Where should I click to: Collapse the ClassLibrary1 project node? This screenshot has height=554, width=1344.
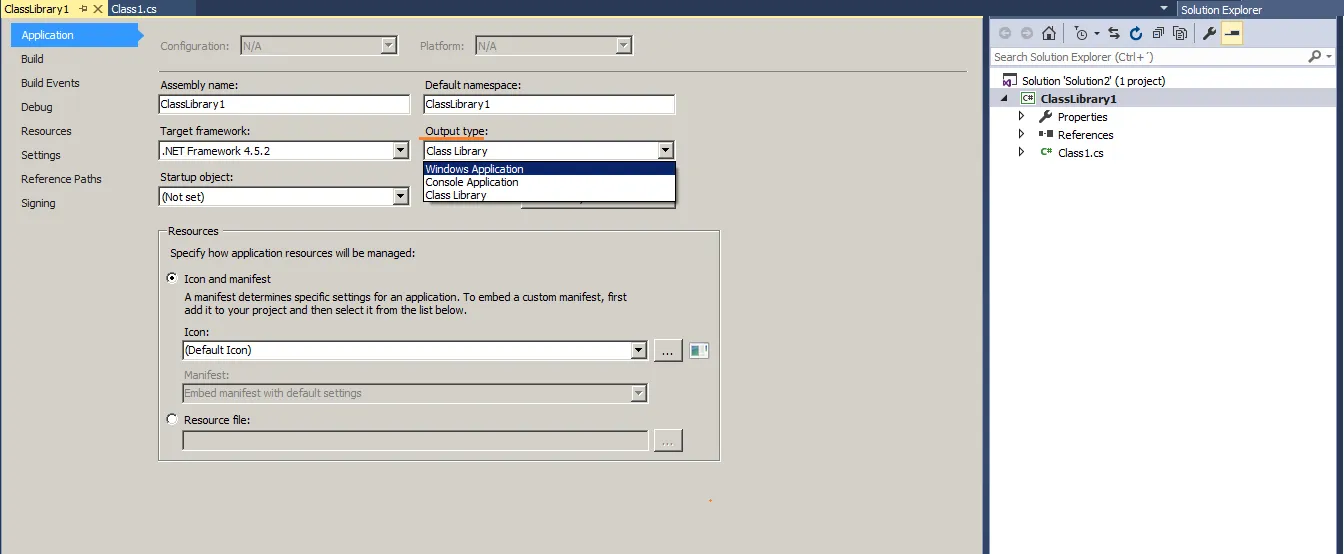point(1003,99)
